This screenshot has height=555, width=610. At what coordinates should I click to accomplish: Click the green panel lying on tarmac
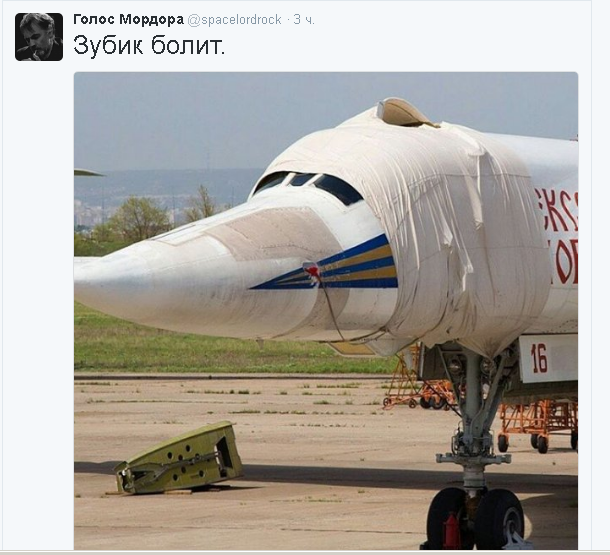coord(180,458)
